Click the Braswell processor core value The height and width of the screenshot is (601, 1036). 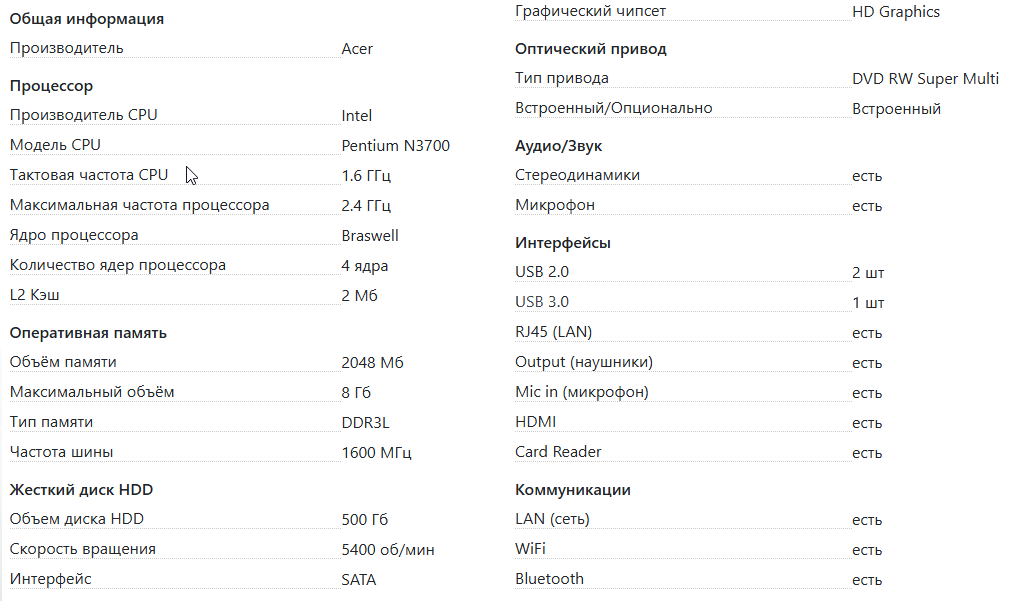point(370,236)
